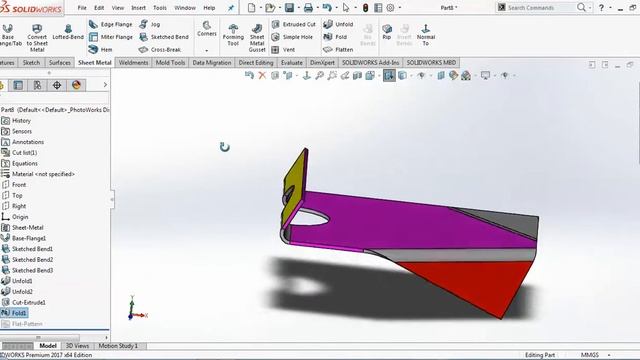Viewport: 640px width, 360px height.
Task: Open the File menu
Action: pos(82,8)
